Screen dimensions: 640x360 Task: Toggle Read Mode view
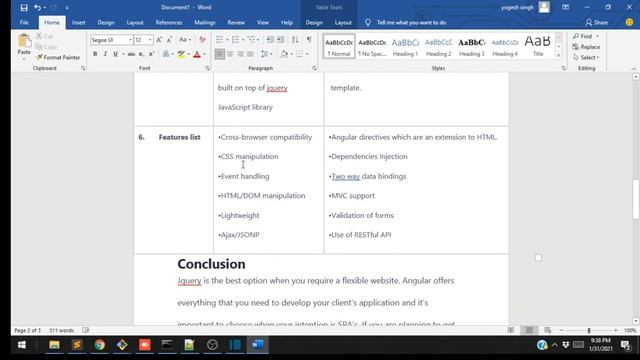pyautogui.click(x=511, y=330)
